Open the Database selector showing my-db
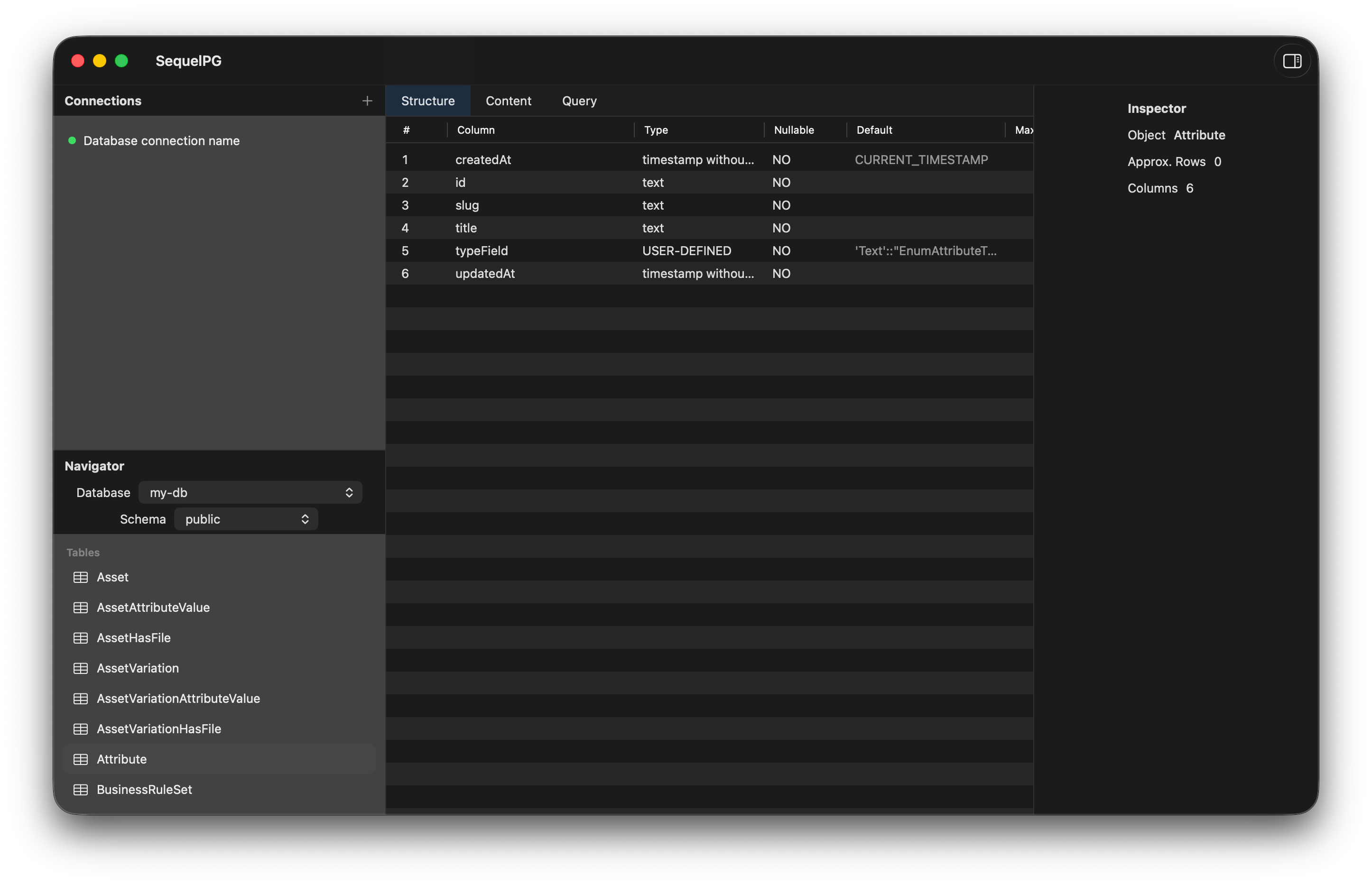This screenshot has height=885, width=1372. pos(250,492)
